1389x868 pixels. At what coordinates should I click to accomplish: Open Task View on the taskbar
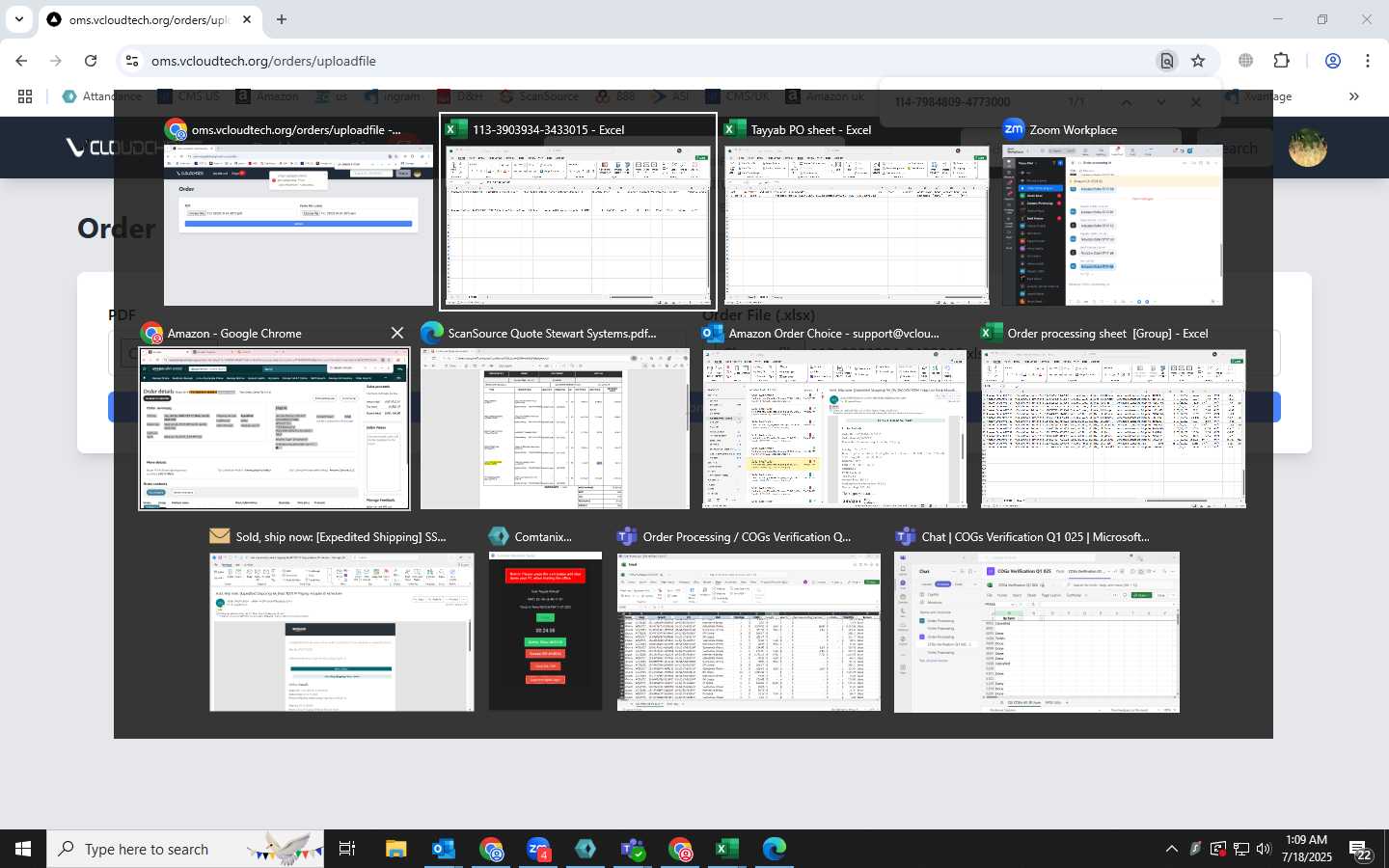click(x=347, y=849)
